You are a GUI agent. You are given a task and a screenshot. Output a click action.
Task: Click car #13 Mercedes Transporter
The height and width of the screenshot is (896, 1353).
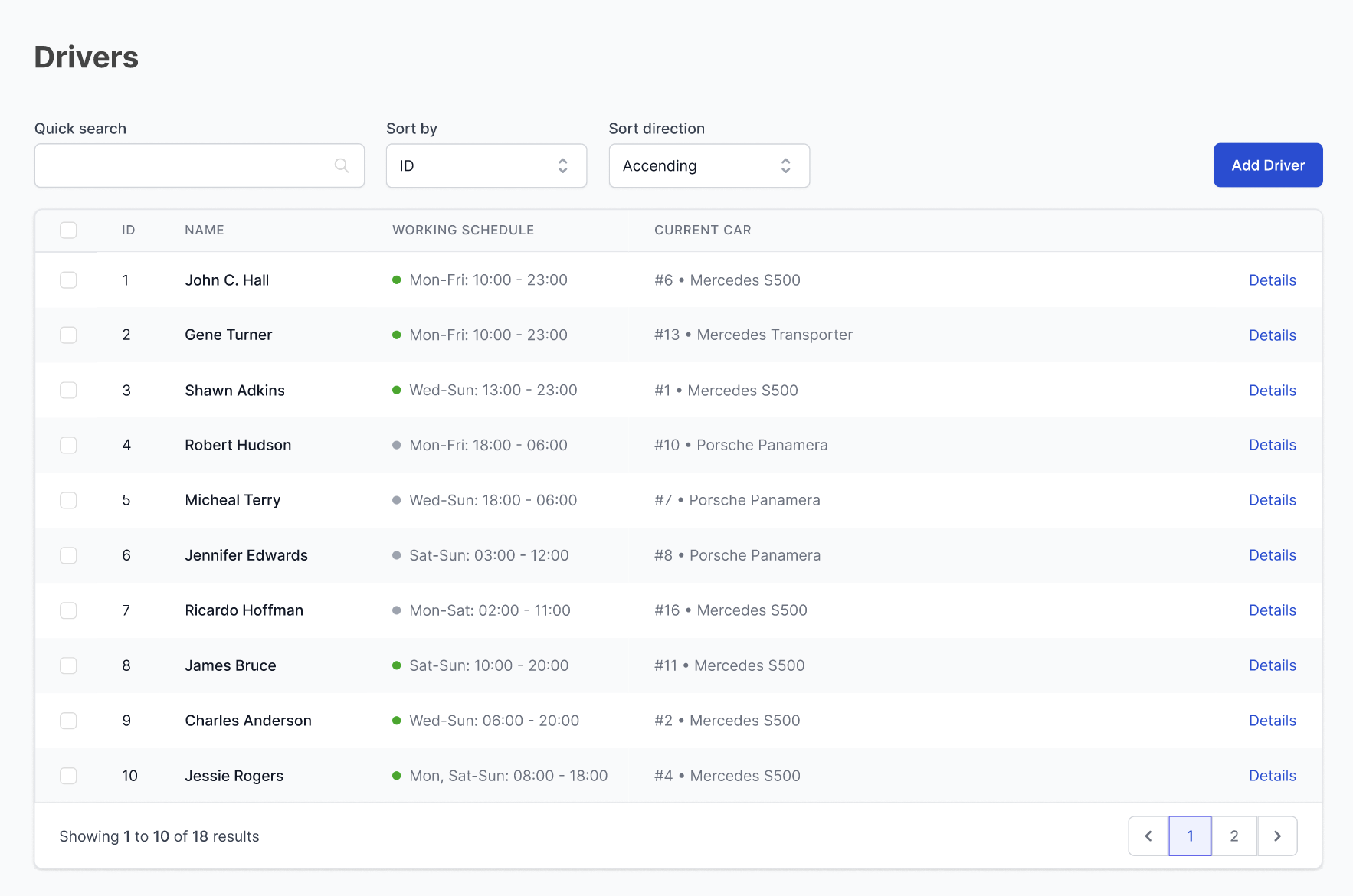pos(753,335)
